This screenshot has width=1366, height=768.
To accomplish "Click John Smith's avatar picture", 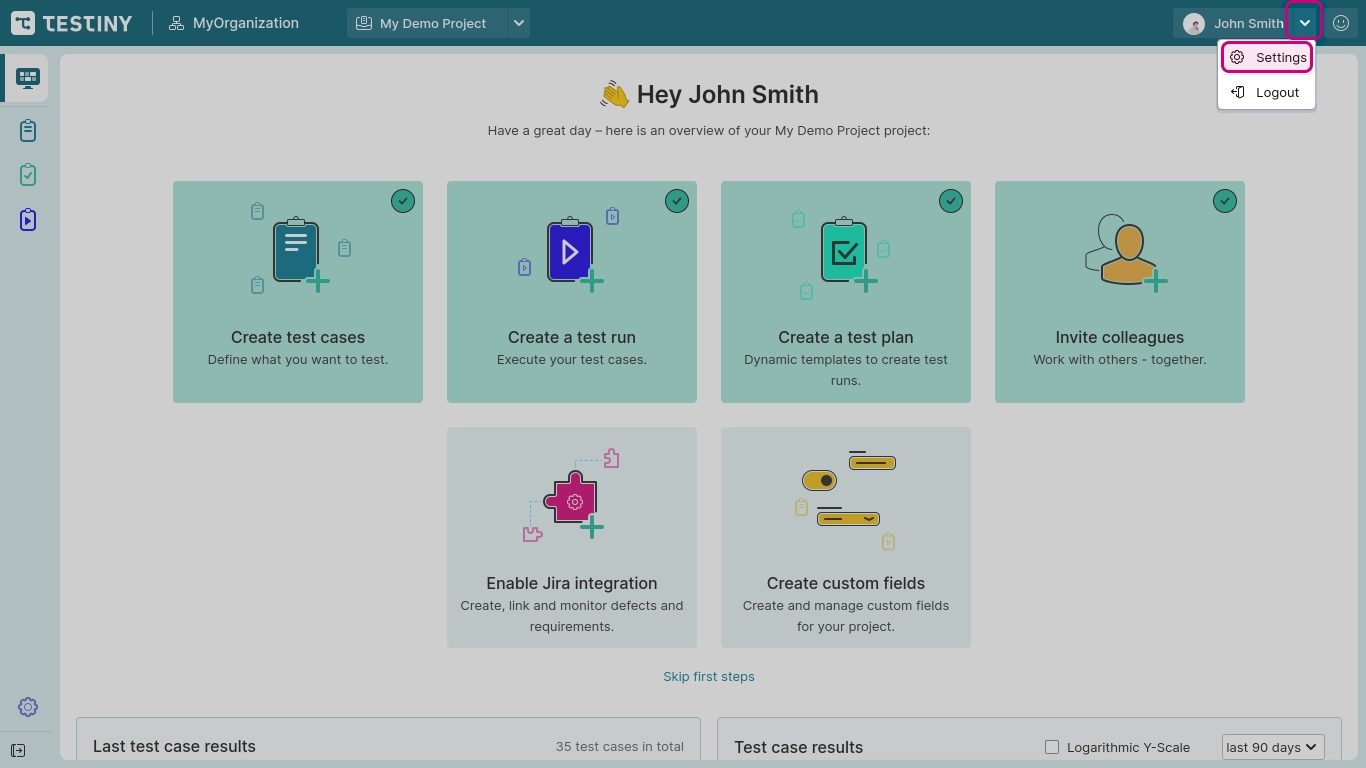I will point(1193,24).
